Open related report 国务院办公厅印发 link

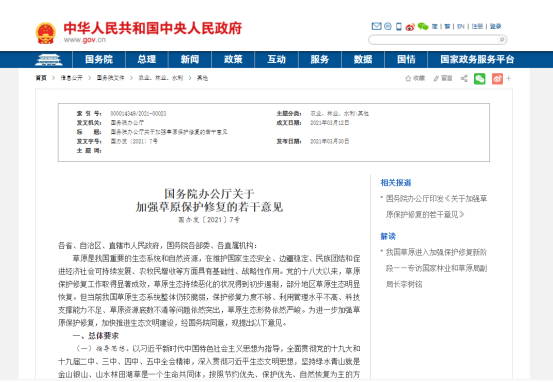(x=436, y=206)
